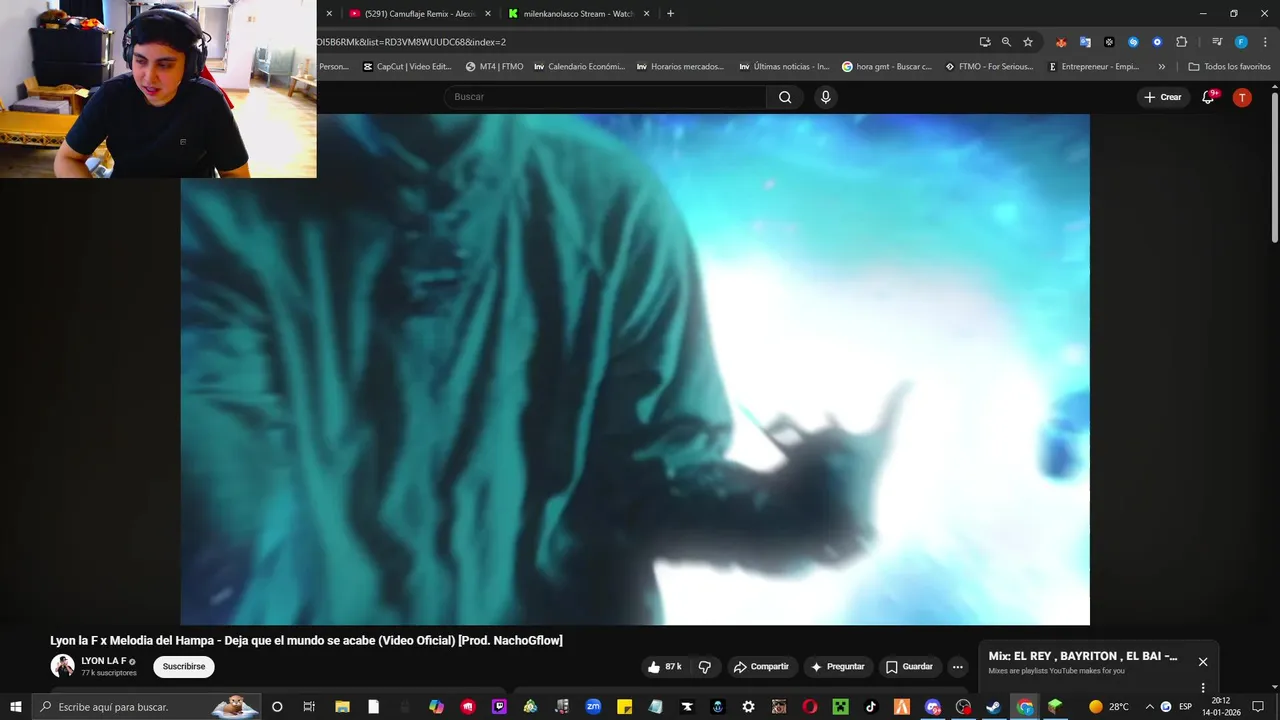Click into YouTube Buscar search field
1280x720 pixels.
point(605,97)
